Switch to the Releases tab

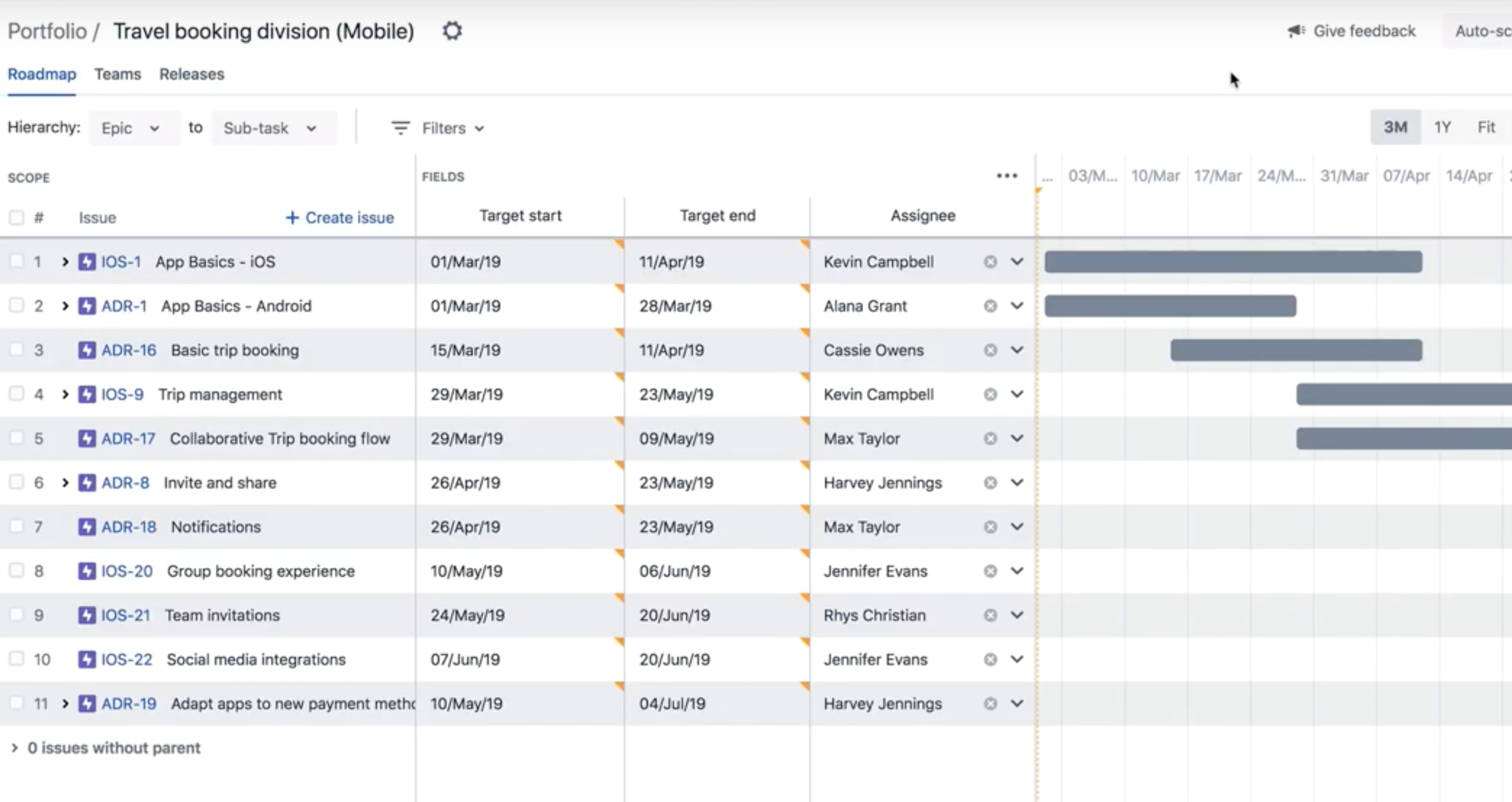192,75
